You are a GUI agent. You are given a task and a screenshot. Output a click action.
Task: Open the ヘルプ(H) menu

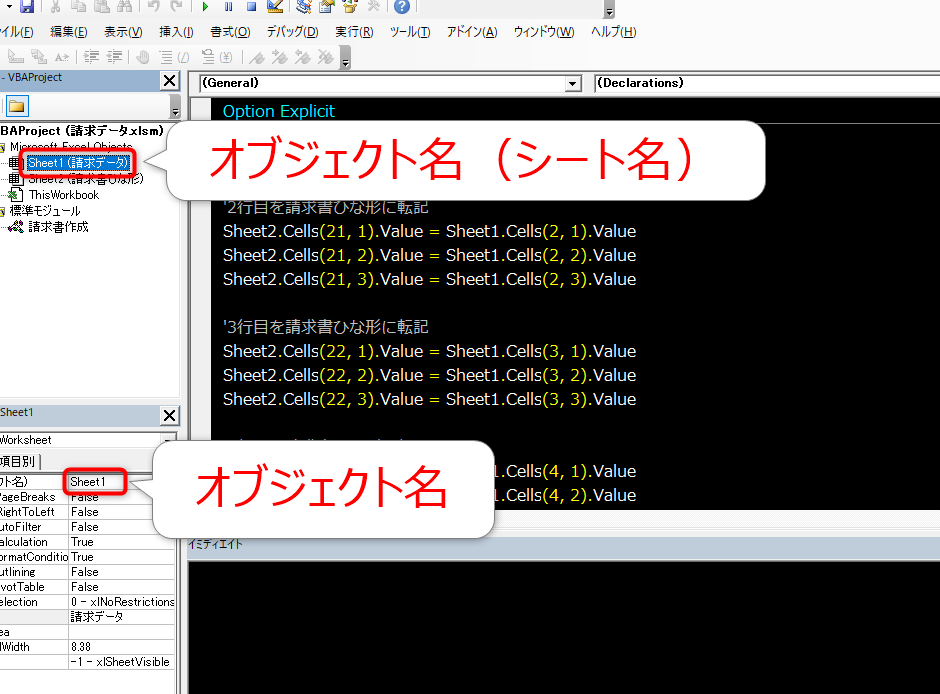click(613, 32)
